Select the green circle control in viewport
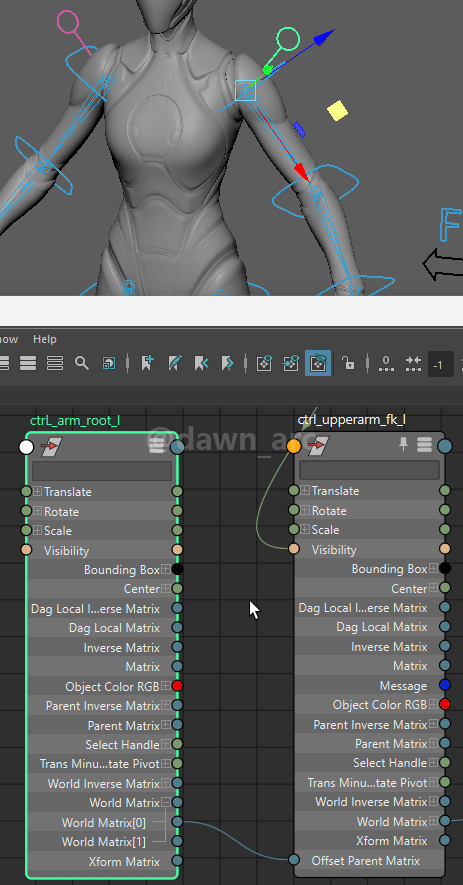 [287, 39]
